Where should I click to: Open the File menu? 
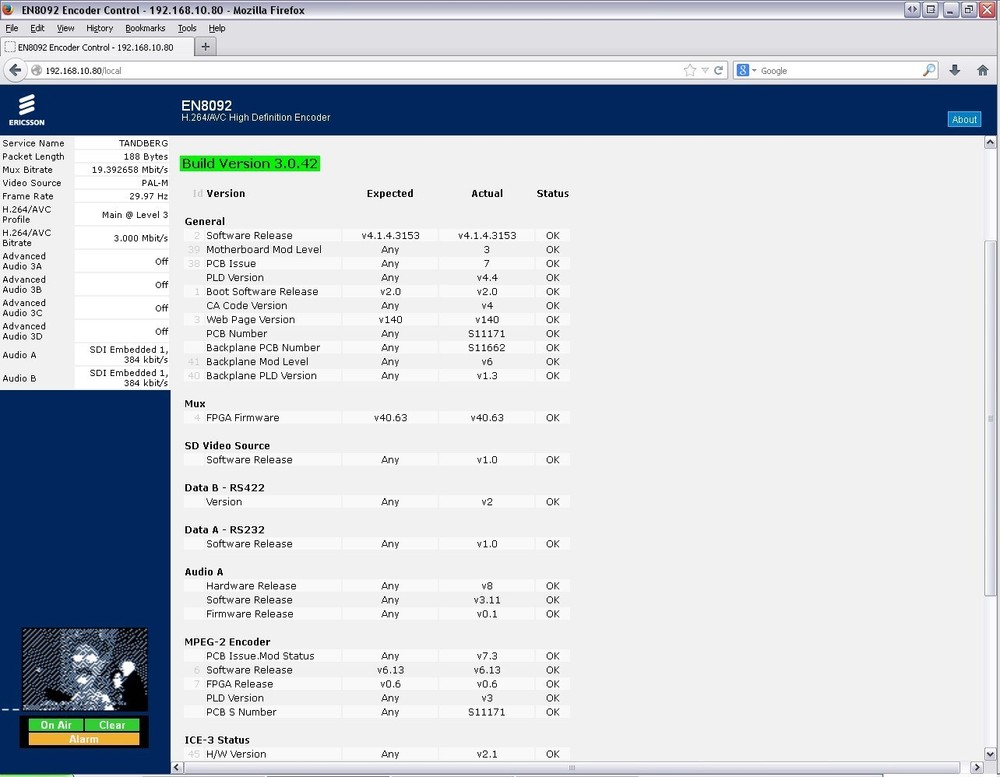pyautogui.click(x=11, y=28)
